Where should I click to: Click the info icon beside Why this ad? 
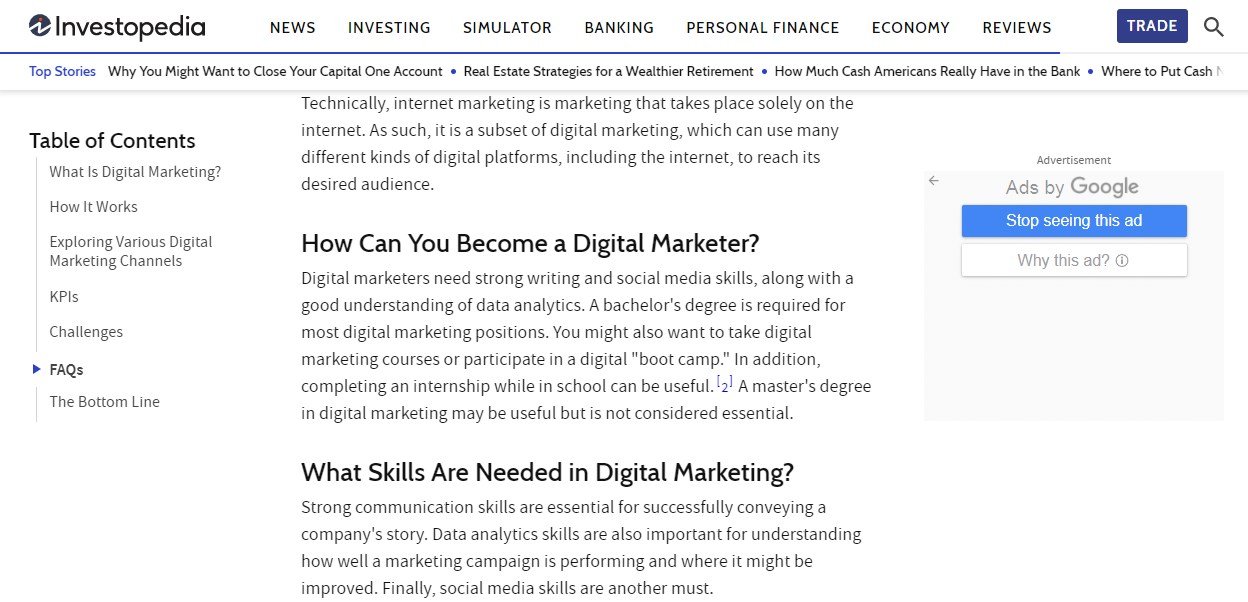[x=1122, y=261]
